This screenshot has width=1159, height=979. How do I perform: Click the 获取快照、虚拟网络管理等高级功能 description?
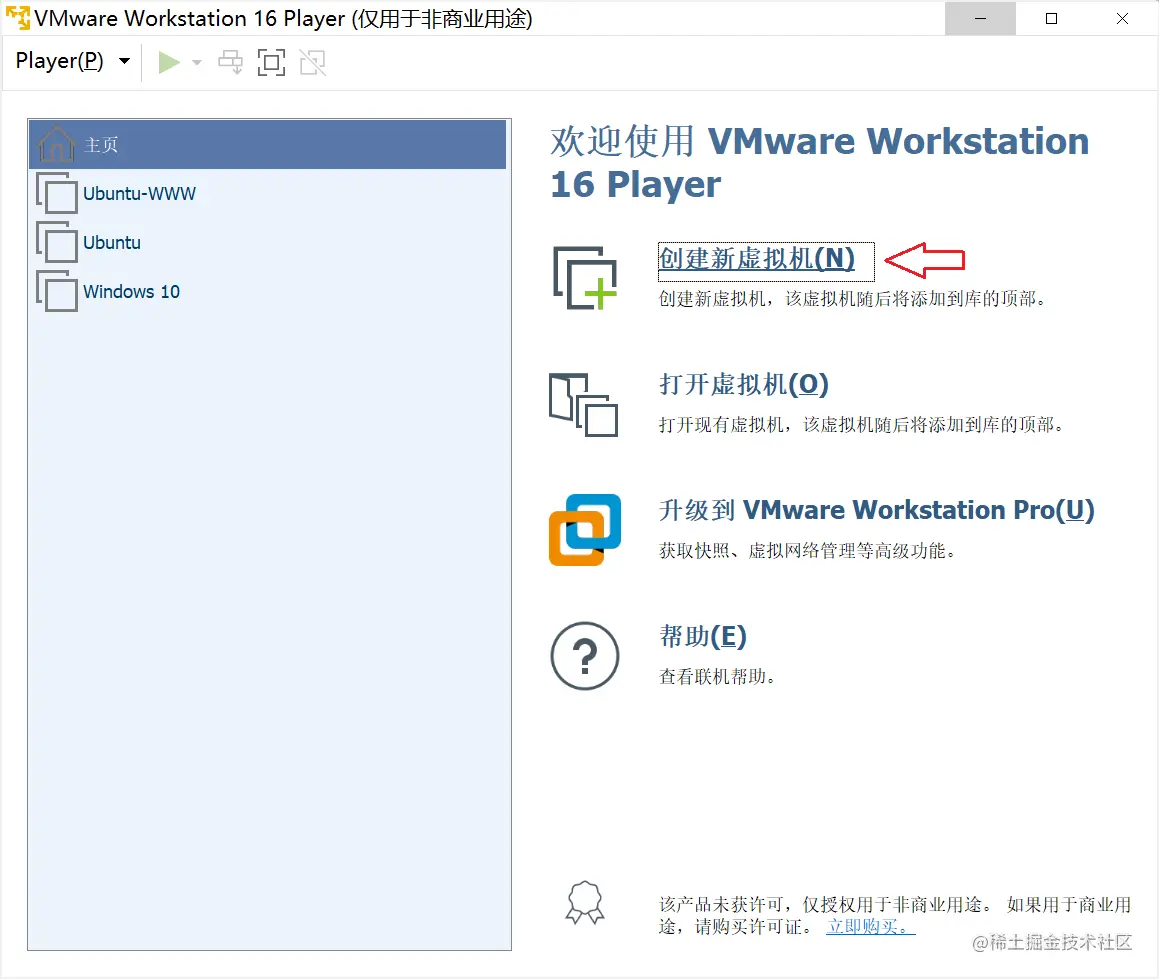click(x=807, y=551)
